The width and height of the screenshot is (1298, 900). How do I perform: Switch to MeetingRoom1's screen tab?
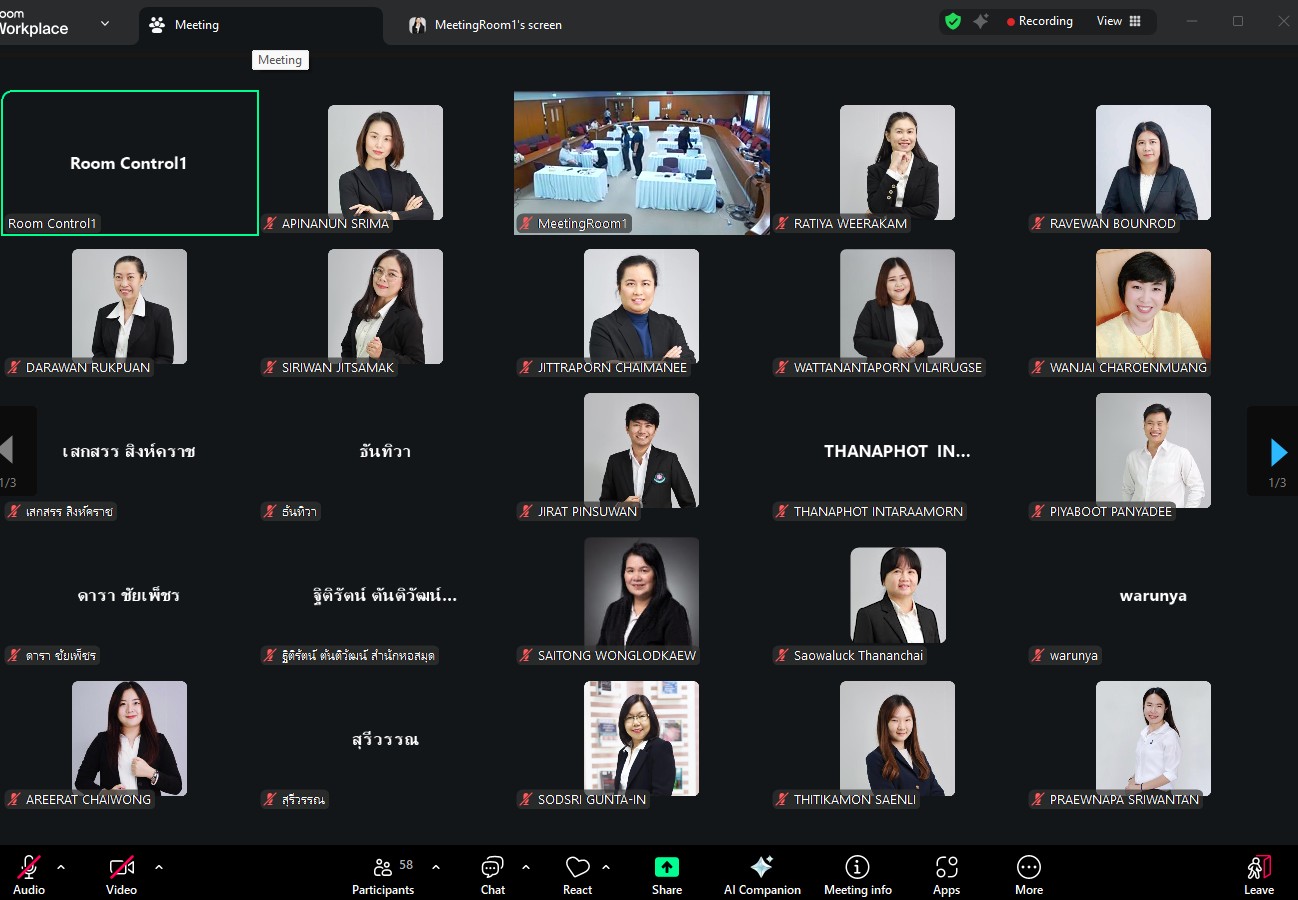(497, 25)
